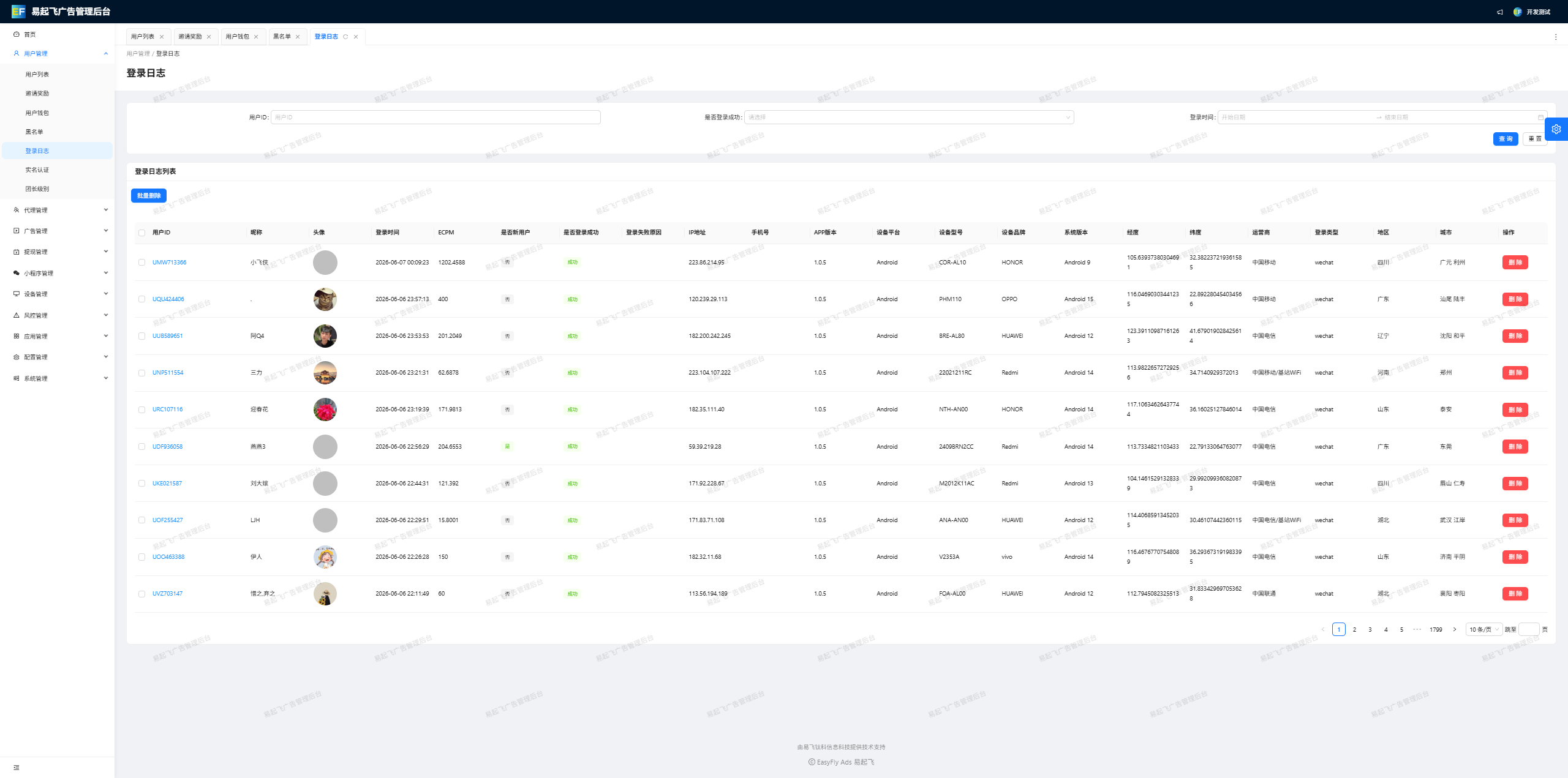The height and width of the screenshot is (778, 1568).
Task: Open the calendar icon in 登录时间 field
Action: (x=1540, y=117)
